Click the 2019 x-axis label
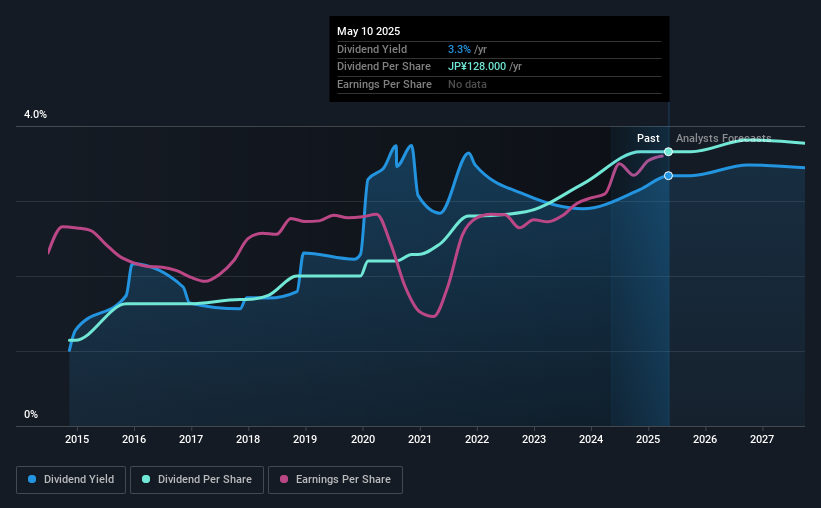 305,439
